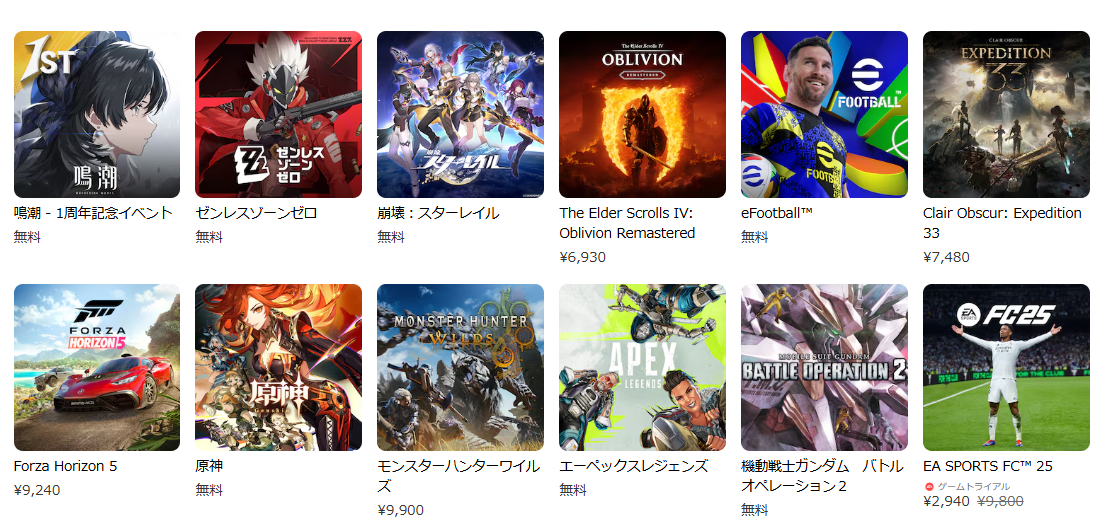Open the Gundam Battle Operation 2 cover
This screenshot has width=1112, height=530.
pos(824,368)
